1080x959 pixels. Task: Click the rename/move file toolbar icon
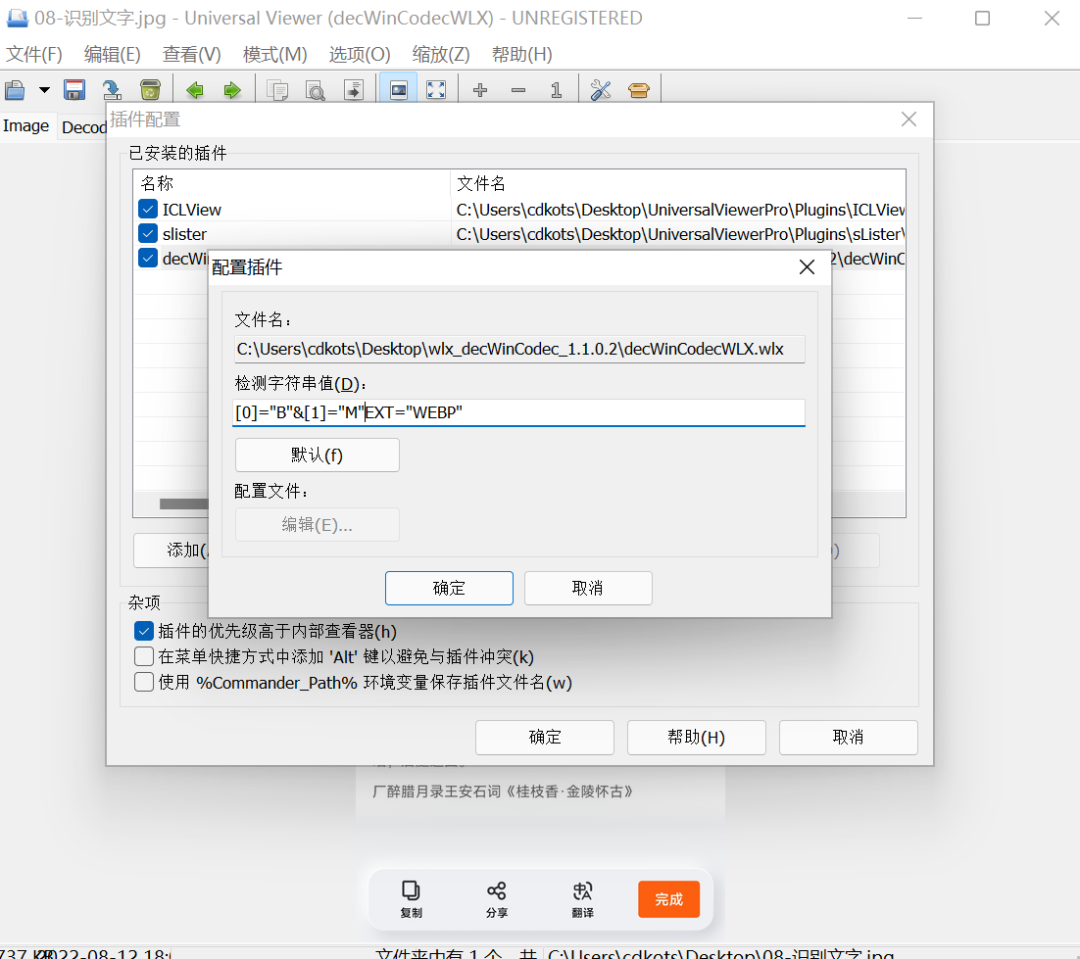(112, 90)
